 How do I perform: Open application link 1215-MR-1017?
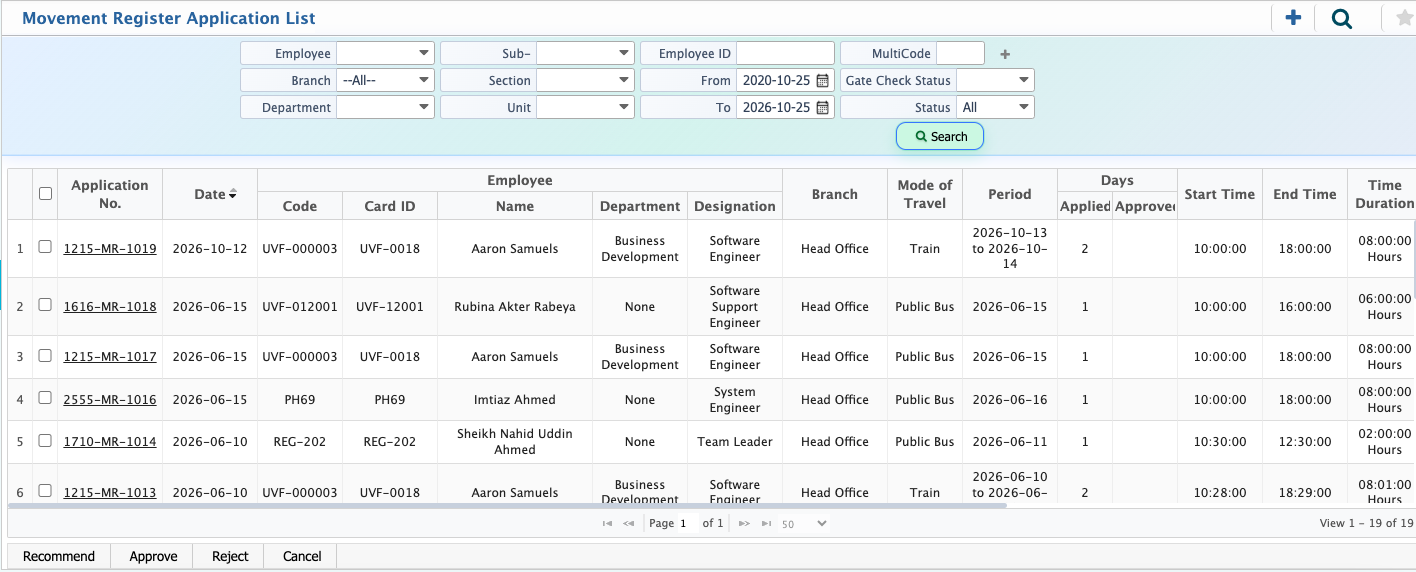click(110, 357)
